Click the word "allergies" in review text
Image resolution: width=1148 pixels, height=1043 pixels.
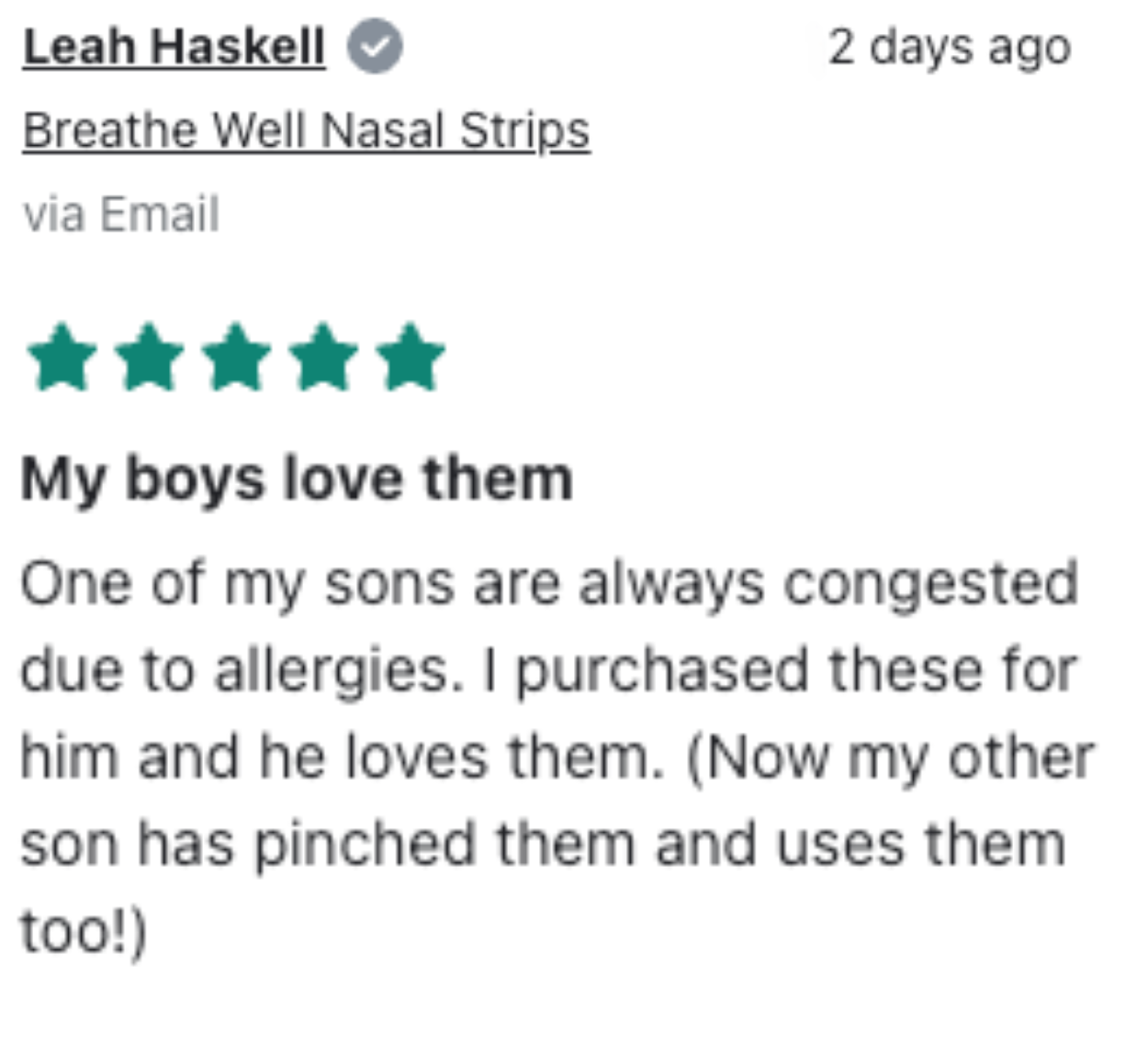pos(332,670)
